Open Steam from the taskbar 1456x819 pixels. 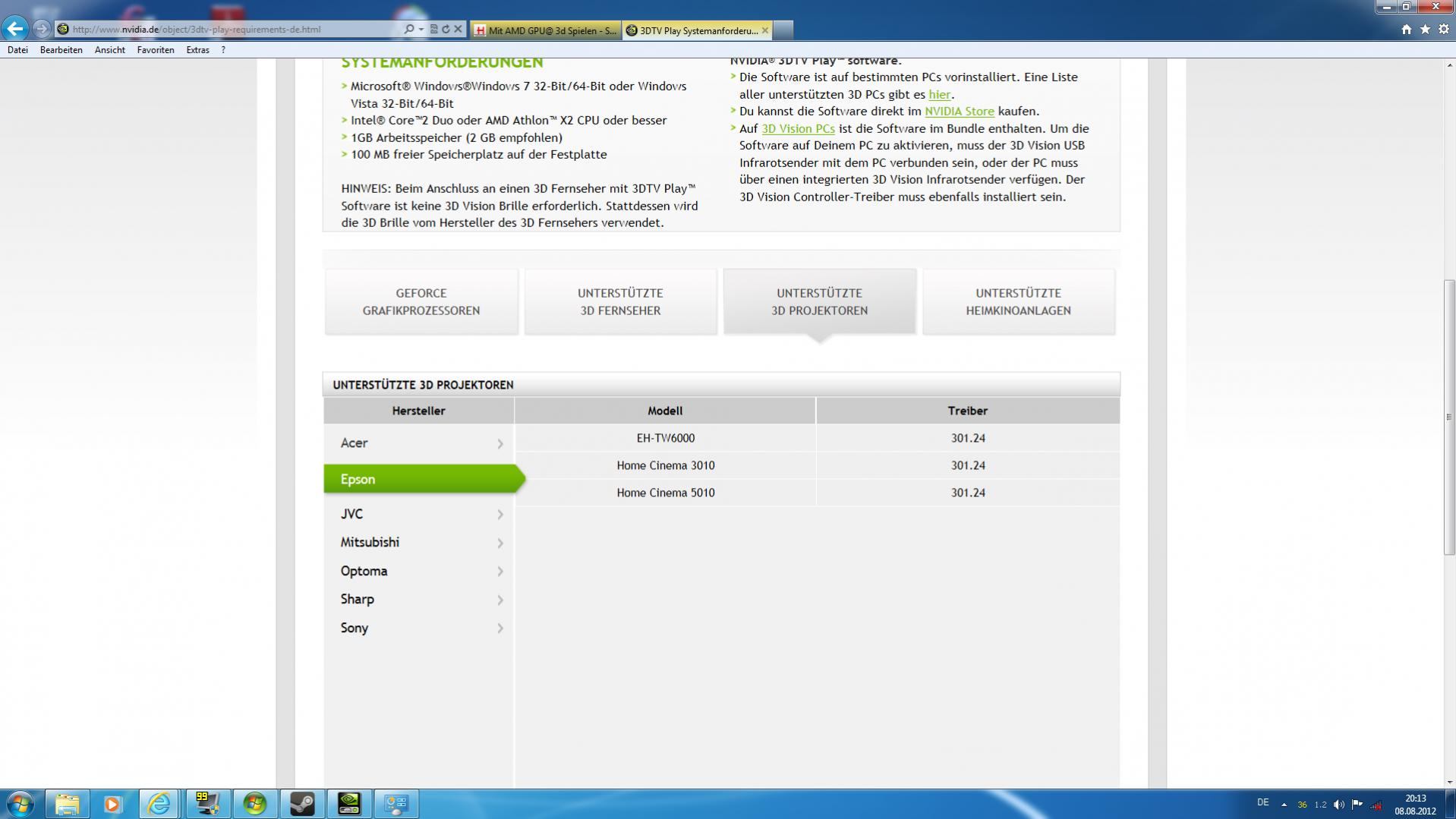point(301,804)
